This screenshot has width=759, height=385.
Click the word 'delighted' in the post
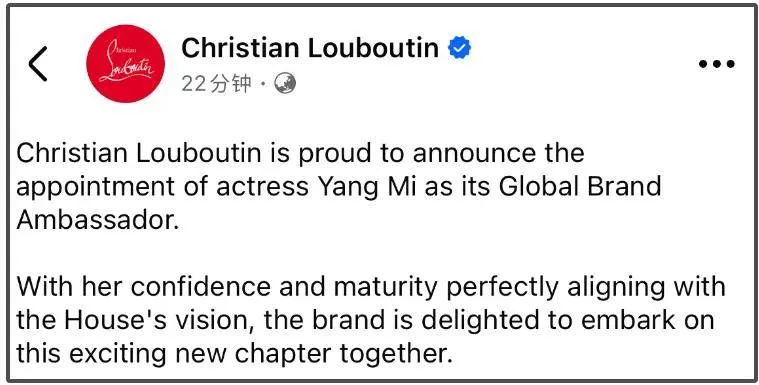tap(493, 321)
